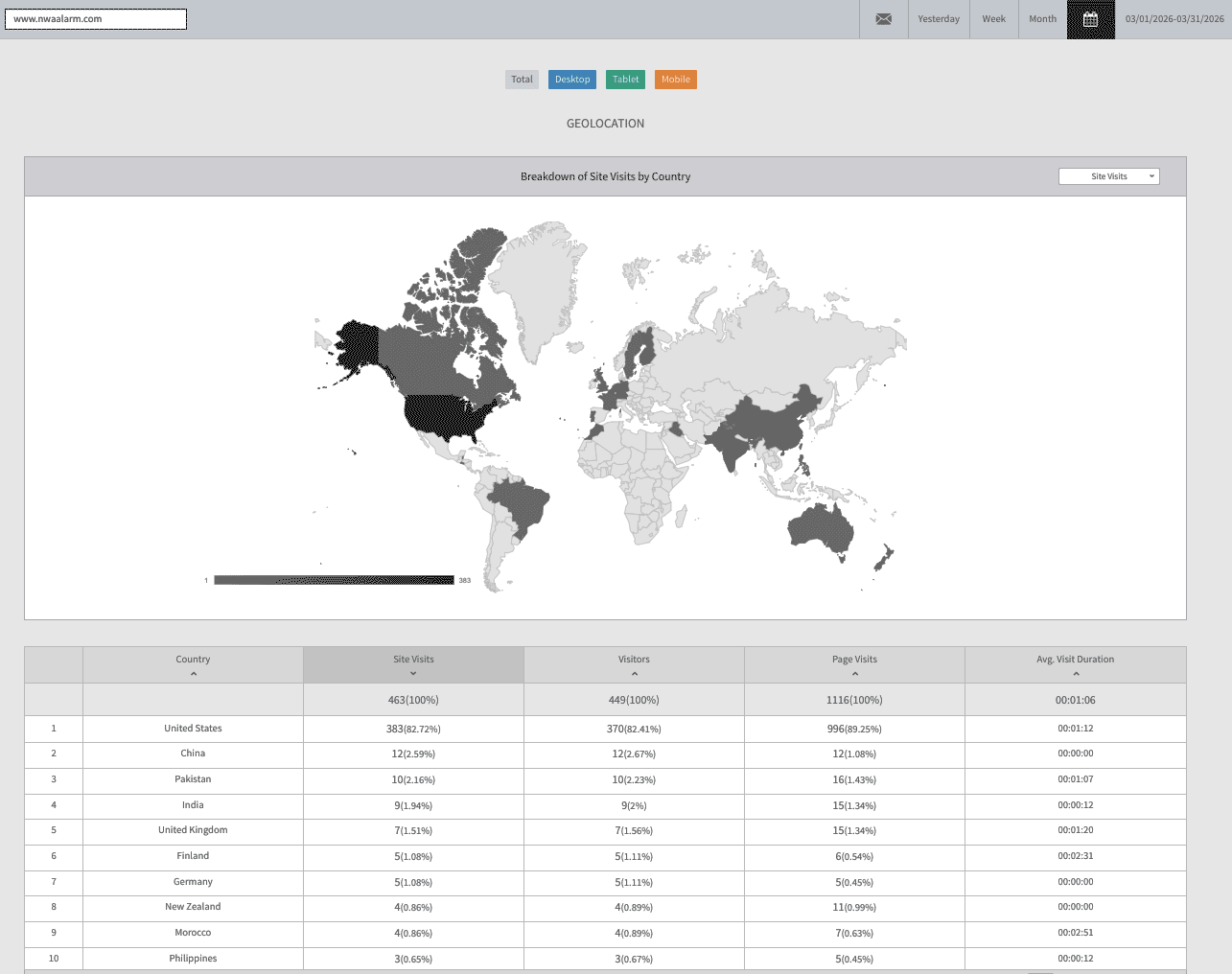1232x974 pixels.
Task: Sort by Site Visits column arrow
Action: pyautogui.click(x=413, y=674)
